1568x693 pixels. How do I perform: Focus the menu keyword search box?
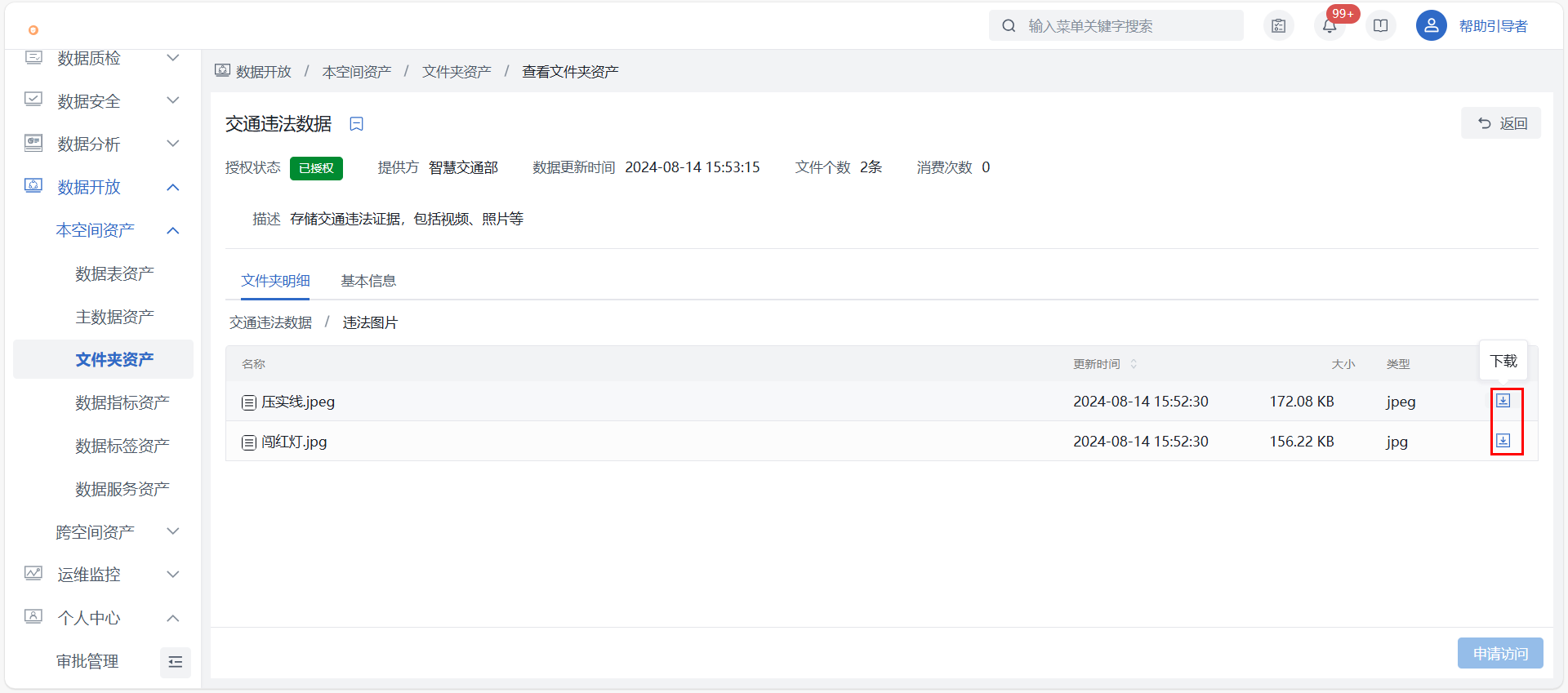pos(1127,26)
